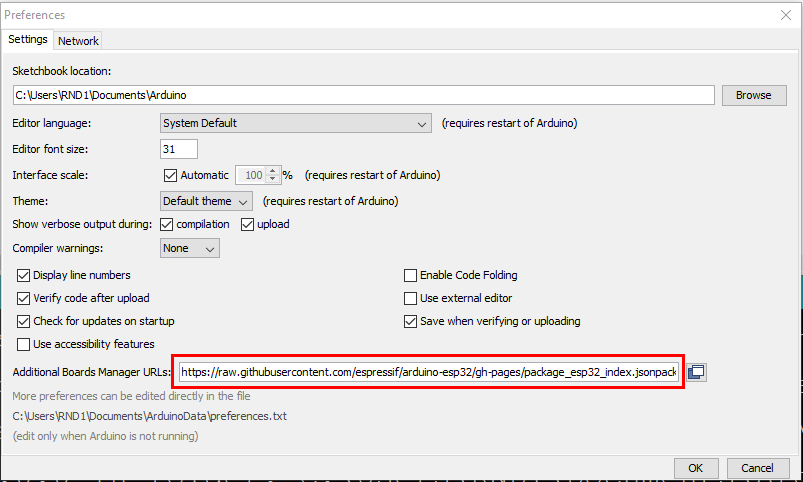Image resolution: width=803 pixels, height=482 pixels.
Task: Toggle Display line numbers checkbox
Action: pyautogui.click(x=25, y=275)
